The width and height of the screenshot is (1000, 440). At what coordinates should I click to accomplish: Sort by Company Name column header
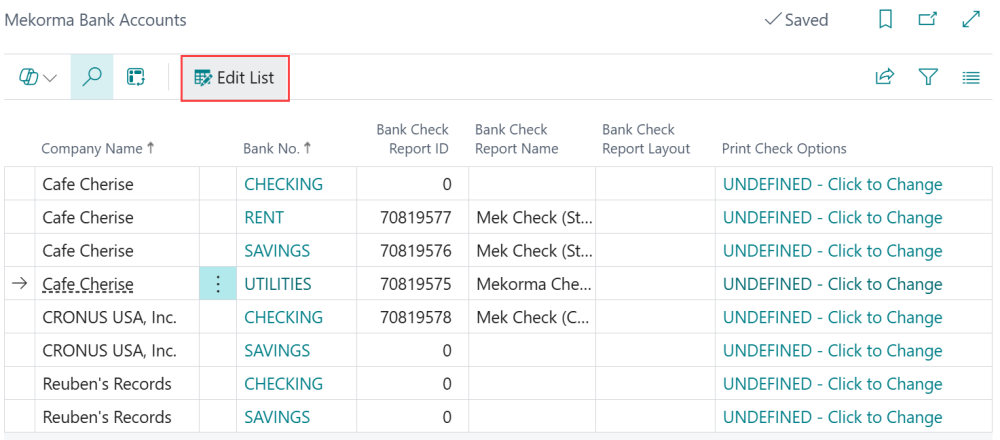click(x=98, y=149)
